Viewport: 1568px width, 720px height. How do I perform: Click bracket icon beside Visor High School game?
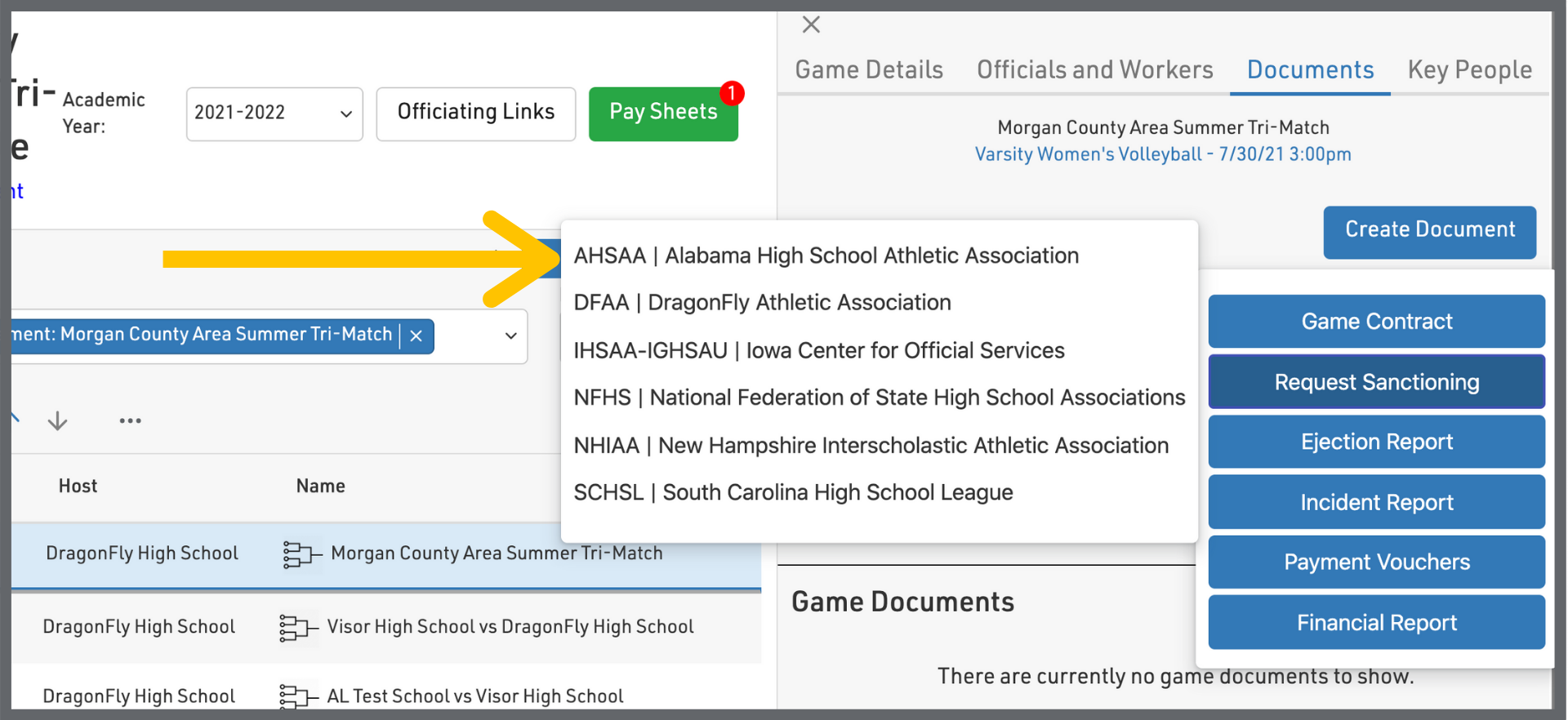pos(297,628)
